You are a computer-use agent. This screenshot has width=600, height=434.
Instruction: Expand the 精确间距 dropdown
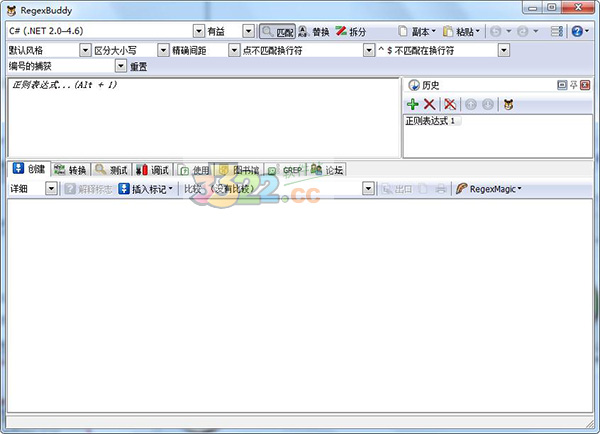coord(234,50)
